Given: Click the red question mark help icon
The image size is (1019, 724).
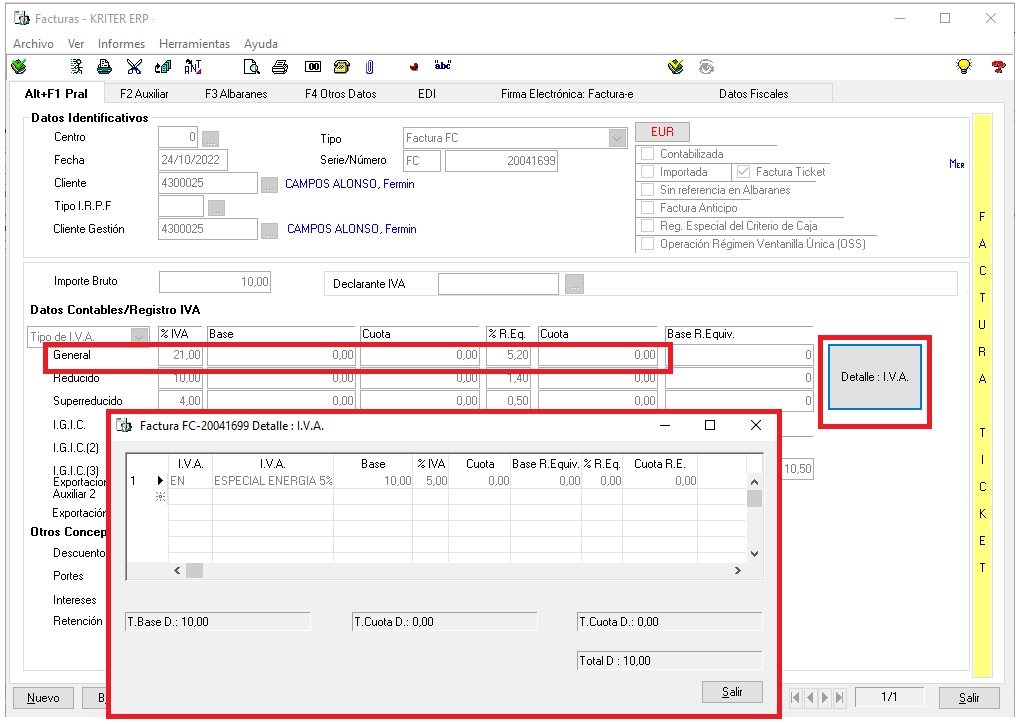Looking at the screenshot, I should [x=998, y=66].
